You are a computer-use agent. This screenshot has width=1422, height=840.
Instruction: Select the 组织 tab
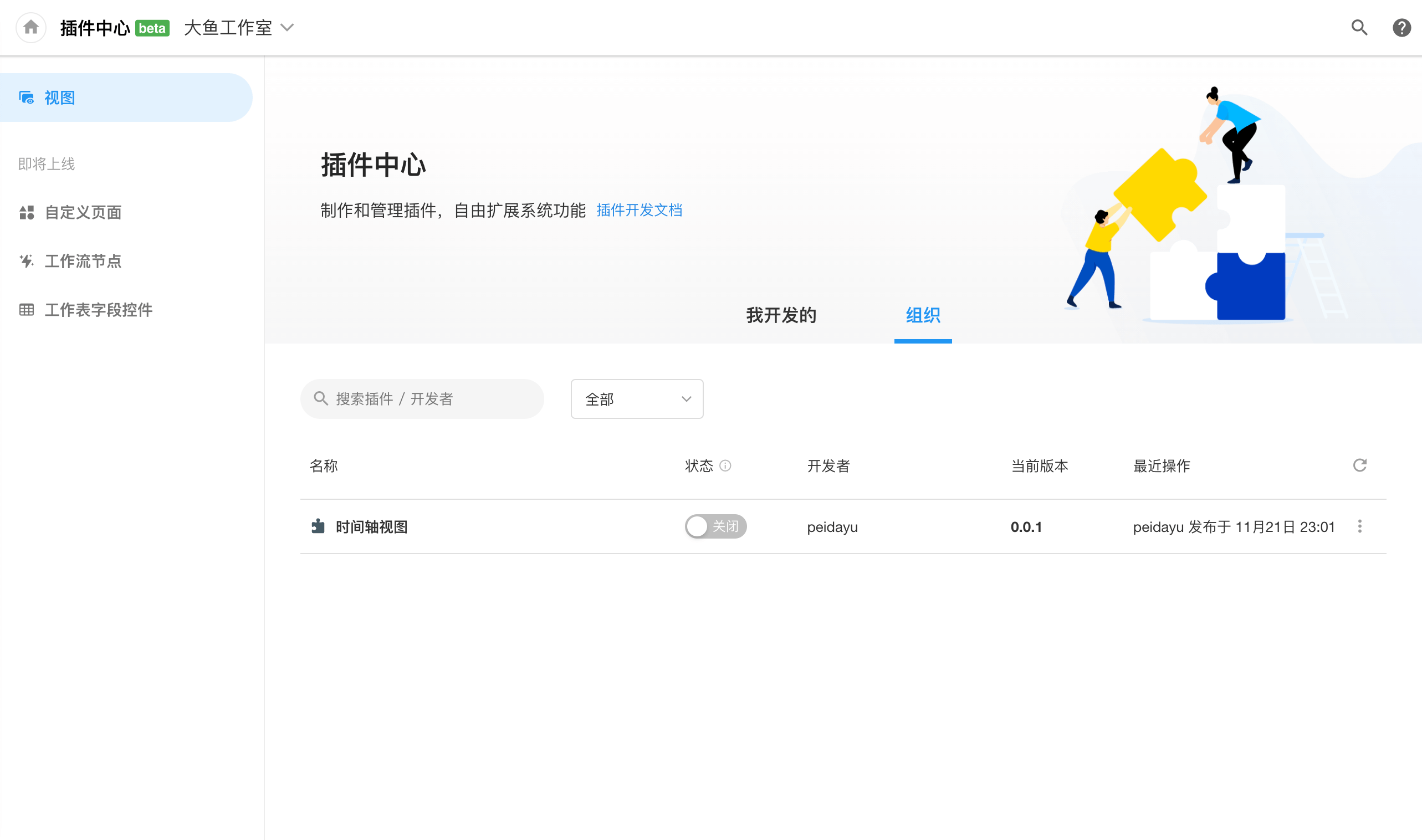pyautogui.click(x=923, y=315)
